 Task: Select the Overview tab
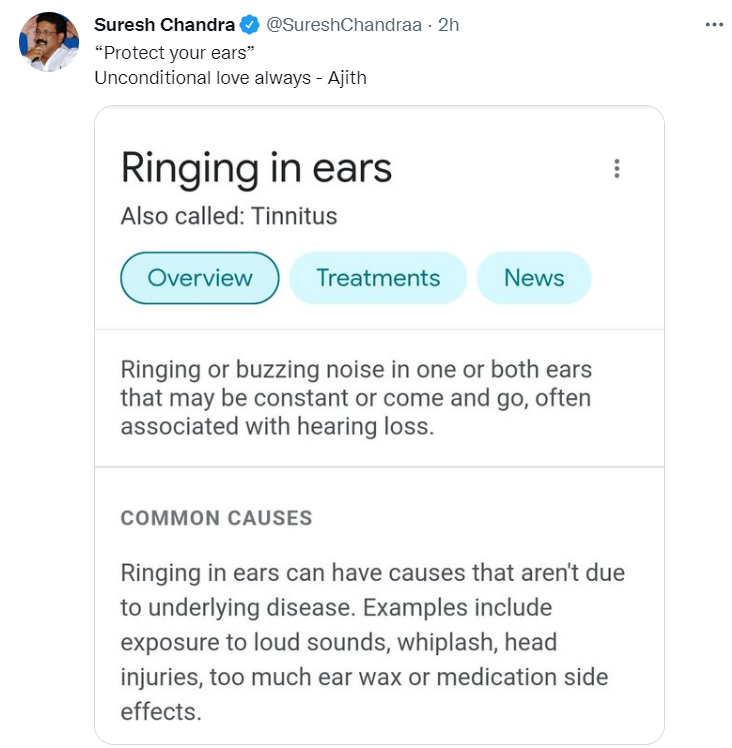200,278
